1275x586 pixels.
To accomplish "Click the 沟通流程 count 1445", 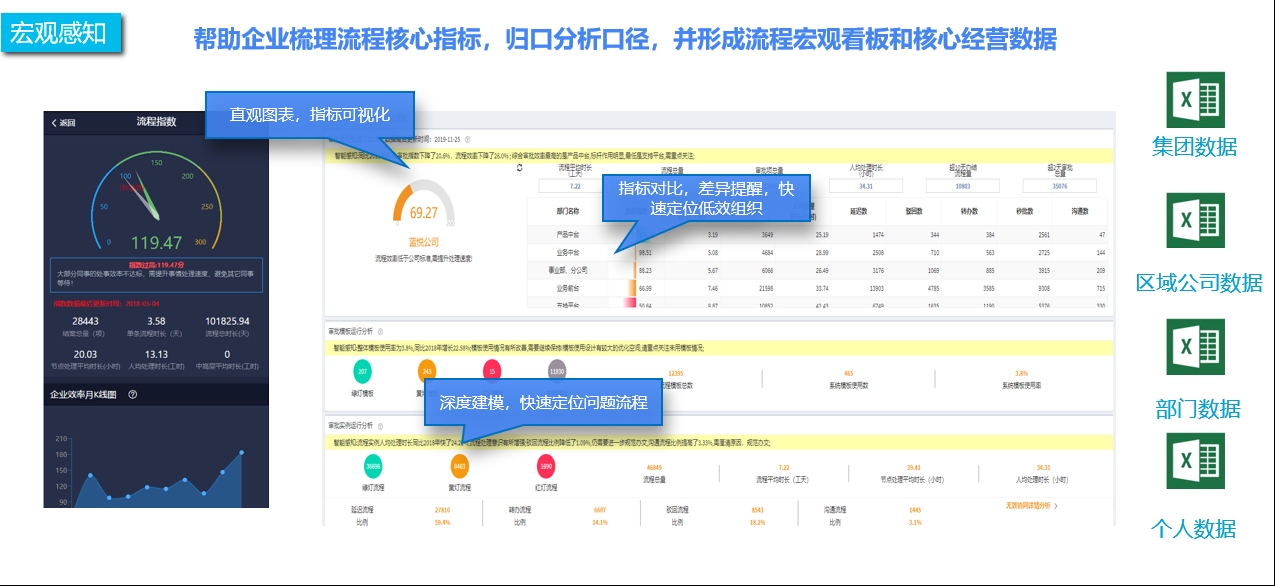I will pyautogui.click(x=915, y=509).
